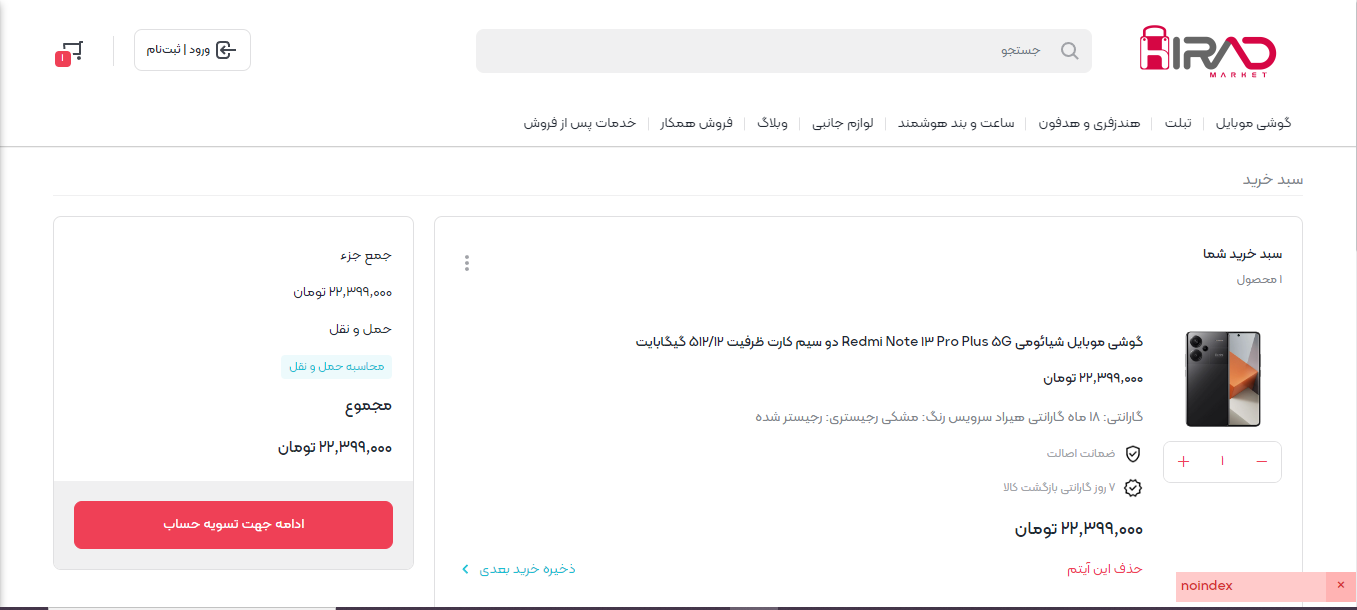This screenshot has width=1357, height=610.
Task: Click the سبد خرید شما heading
Action: [1242, 254]
